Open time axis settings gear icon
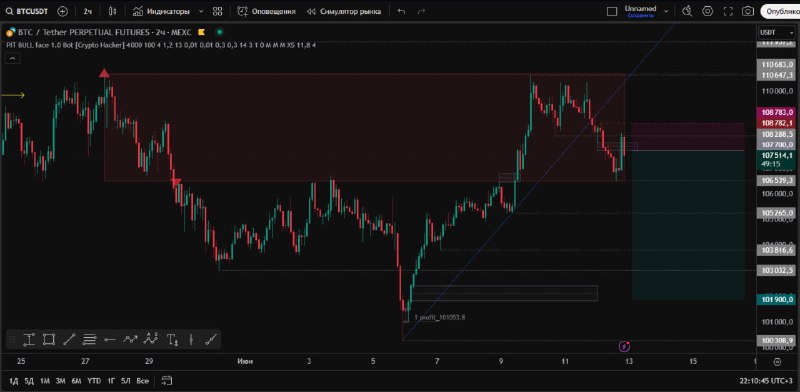 777,362
